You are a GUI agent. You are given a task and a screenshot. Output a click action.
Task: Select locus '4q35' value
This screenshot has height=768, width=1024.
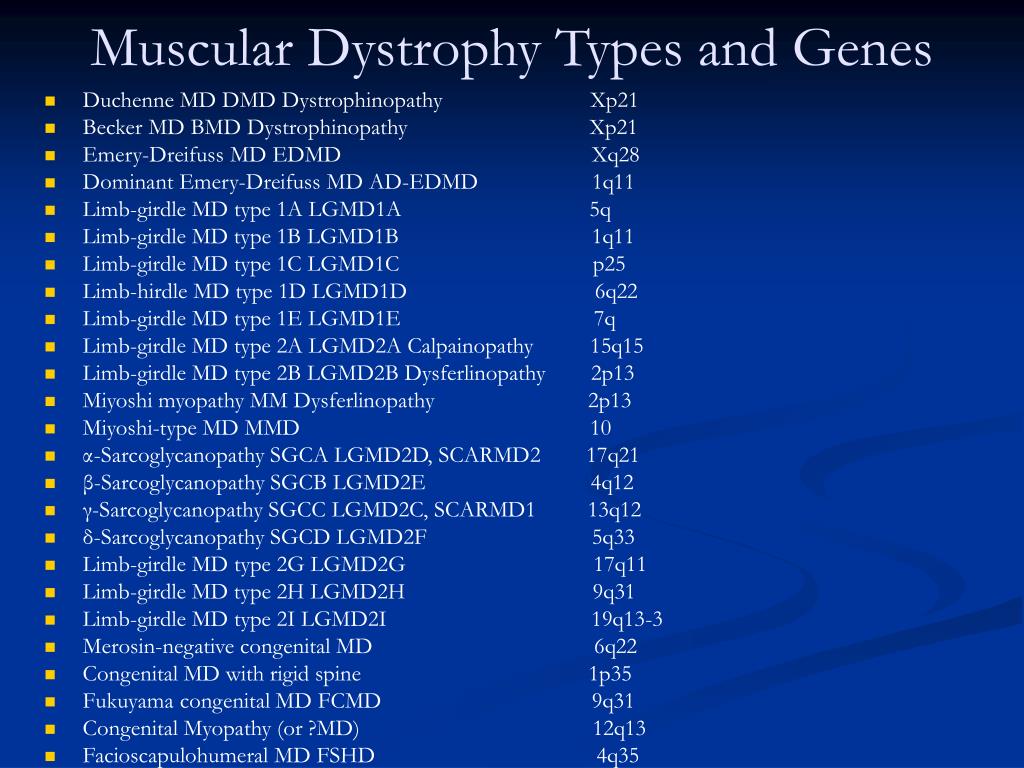(x=618, y=756)
